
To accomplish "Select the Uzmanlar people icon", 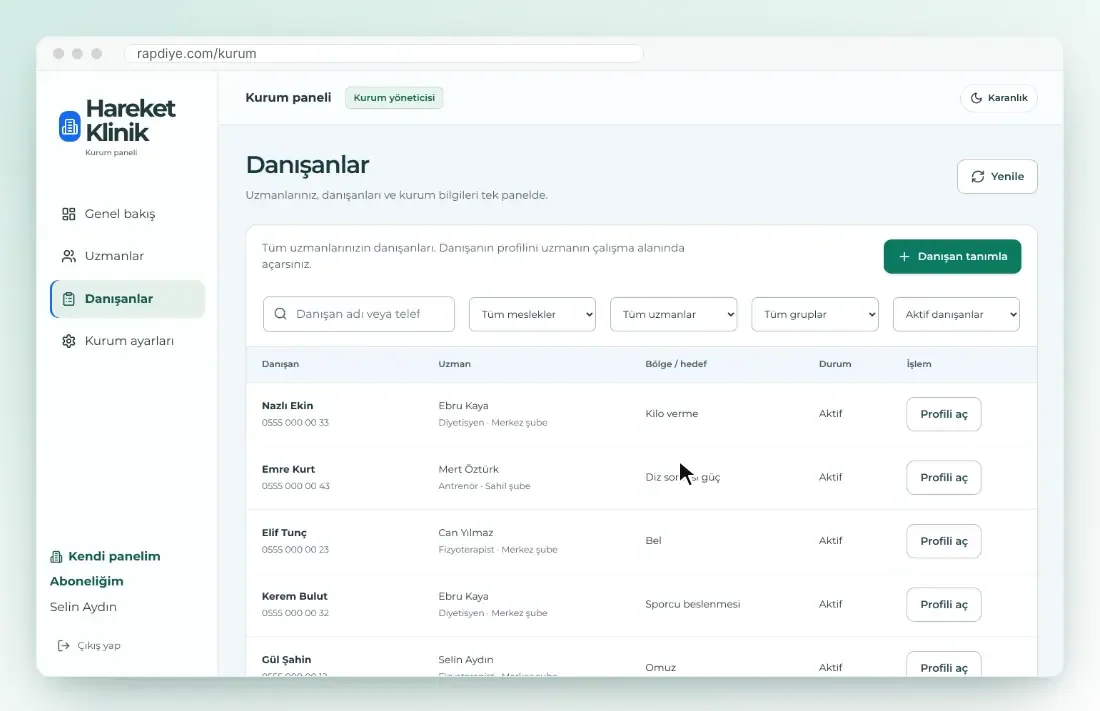I will pyautogui.click(x=69, y=256).
